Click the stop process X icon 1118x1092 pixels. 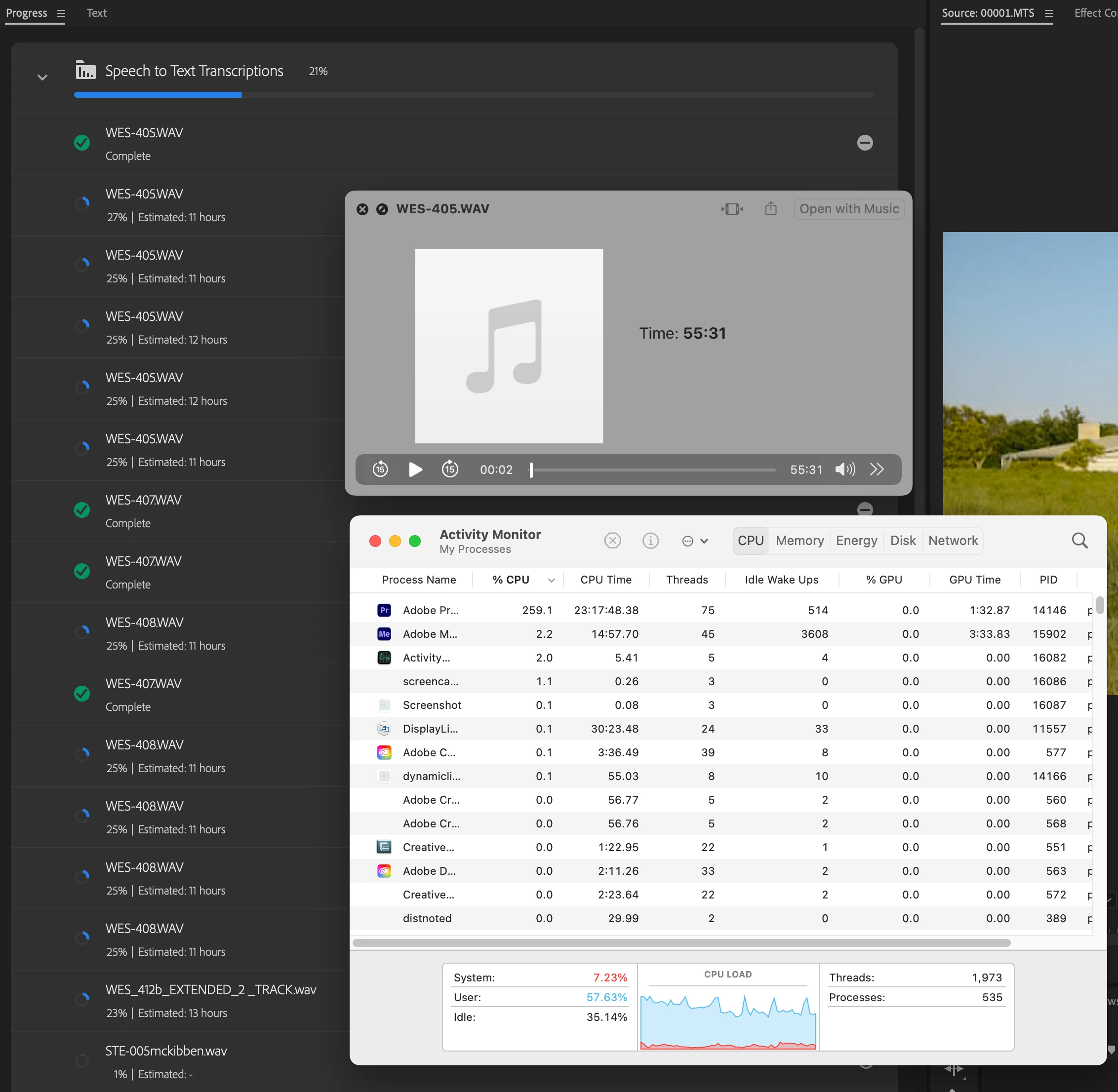(x=613, y=541)
